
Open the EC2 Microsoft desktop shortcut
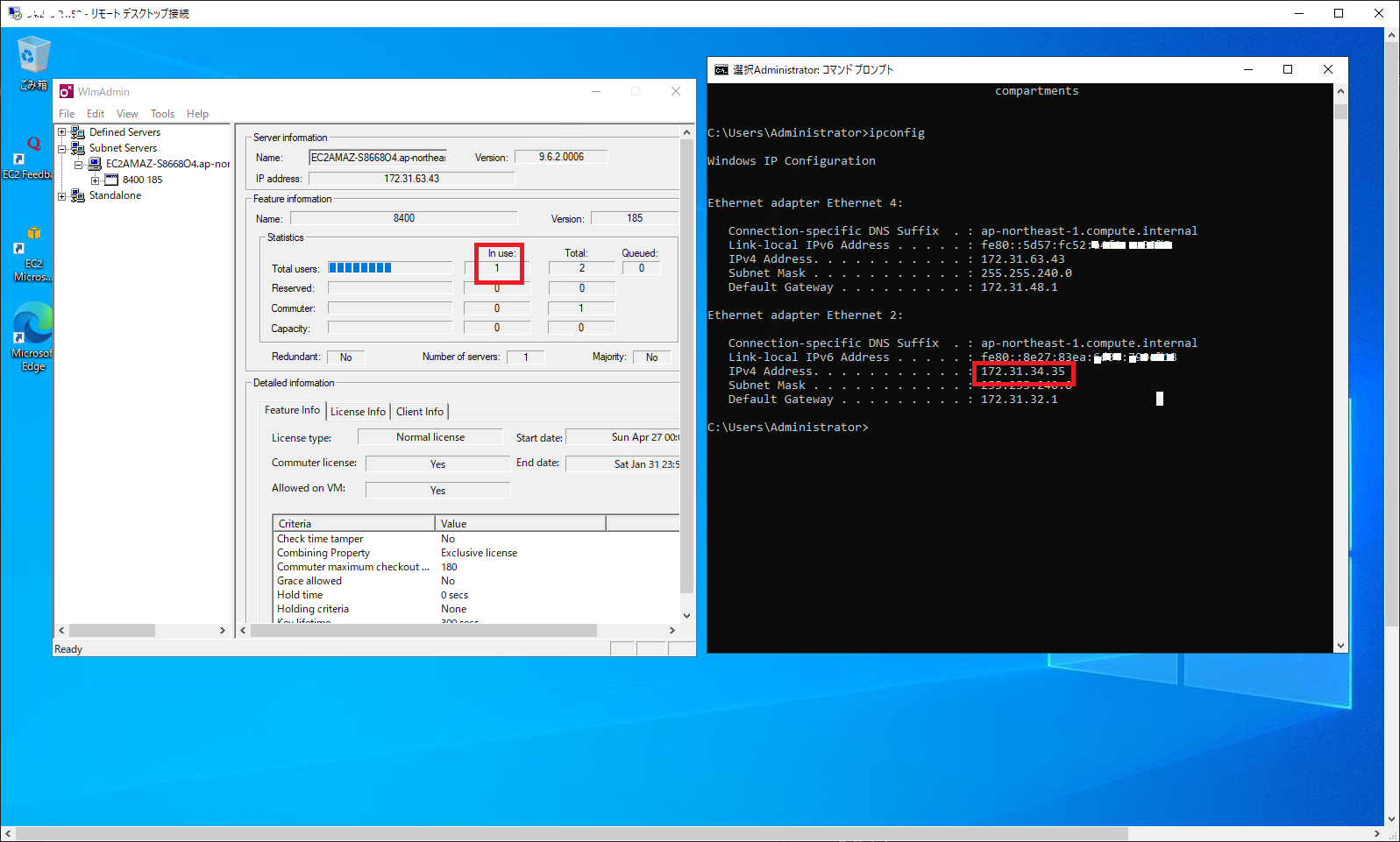(x=32, y=254)
